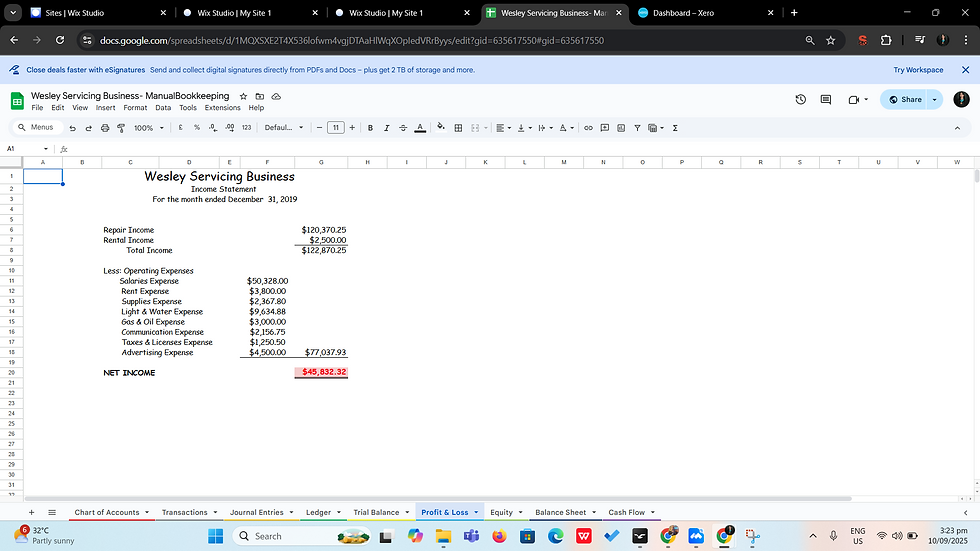This screenshot has width=980, height=551.
Task: Move document using the folder icon
Action: click(x=259, y=96)
